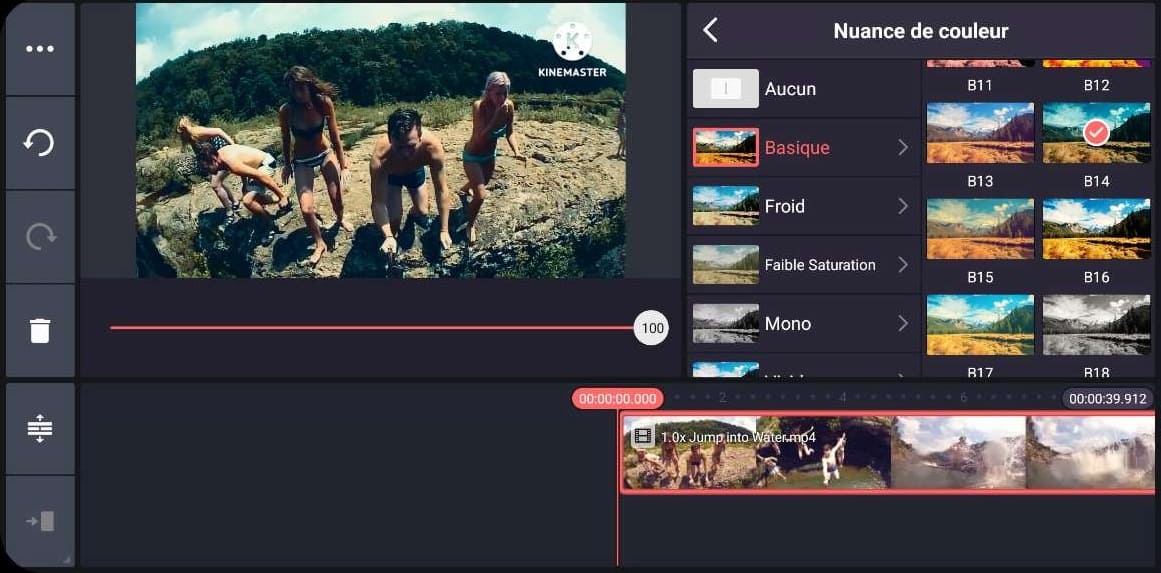
Task: Apply the black-and-white B18 filter
Action: (1096, 325)
